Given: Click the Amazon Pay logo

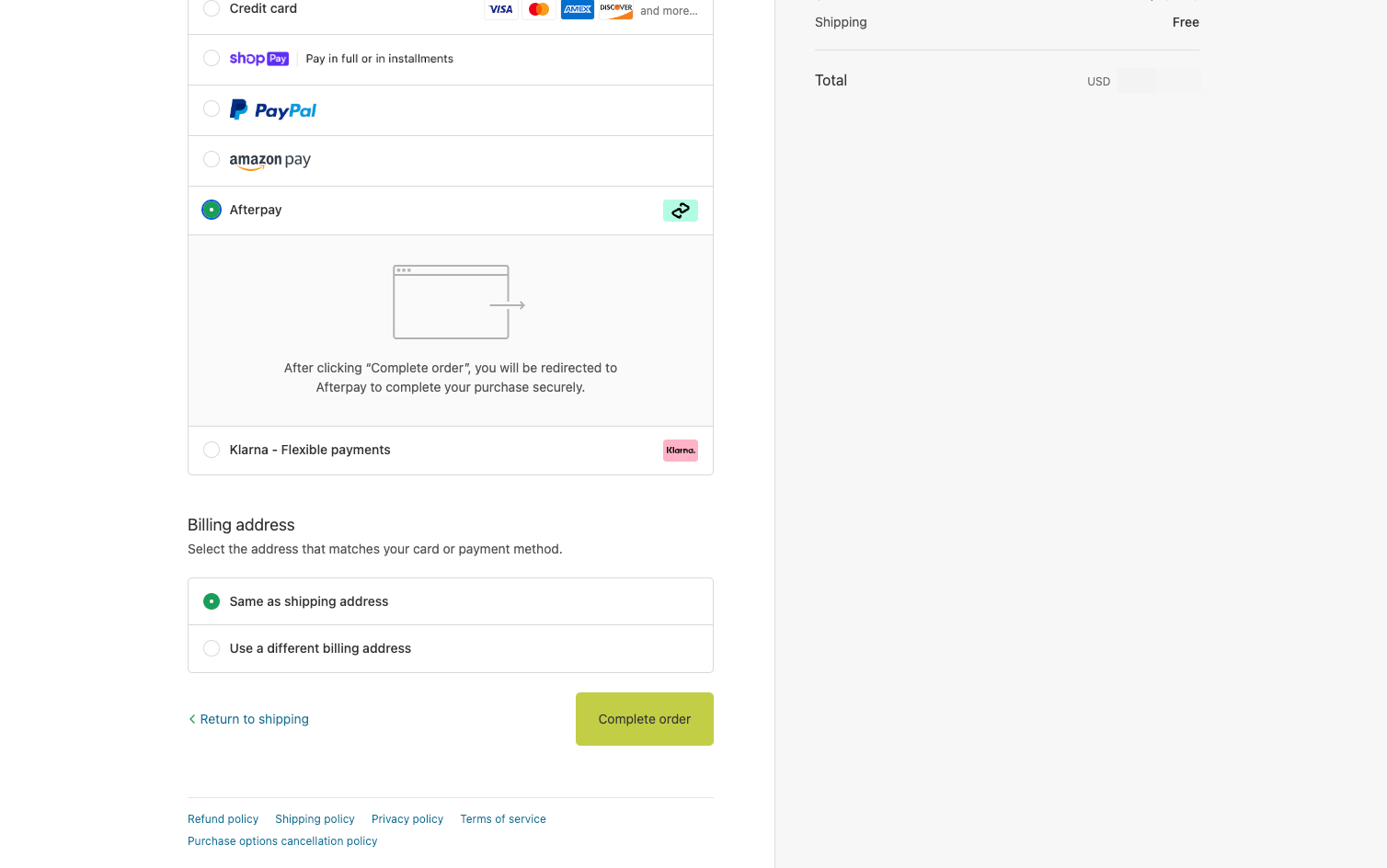Looking at the screenshot, I should click(x=270, y=161).
